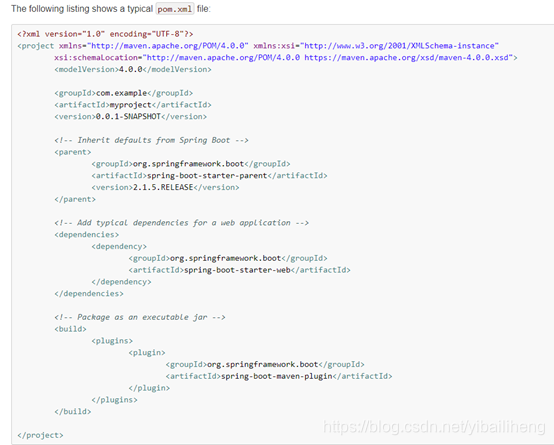Click the xsi:schemaLocation attribute value
This screenshot has width=554, height=445.
click(329, 58)
